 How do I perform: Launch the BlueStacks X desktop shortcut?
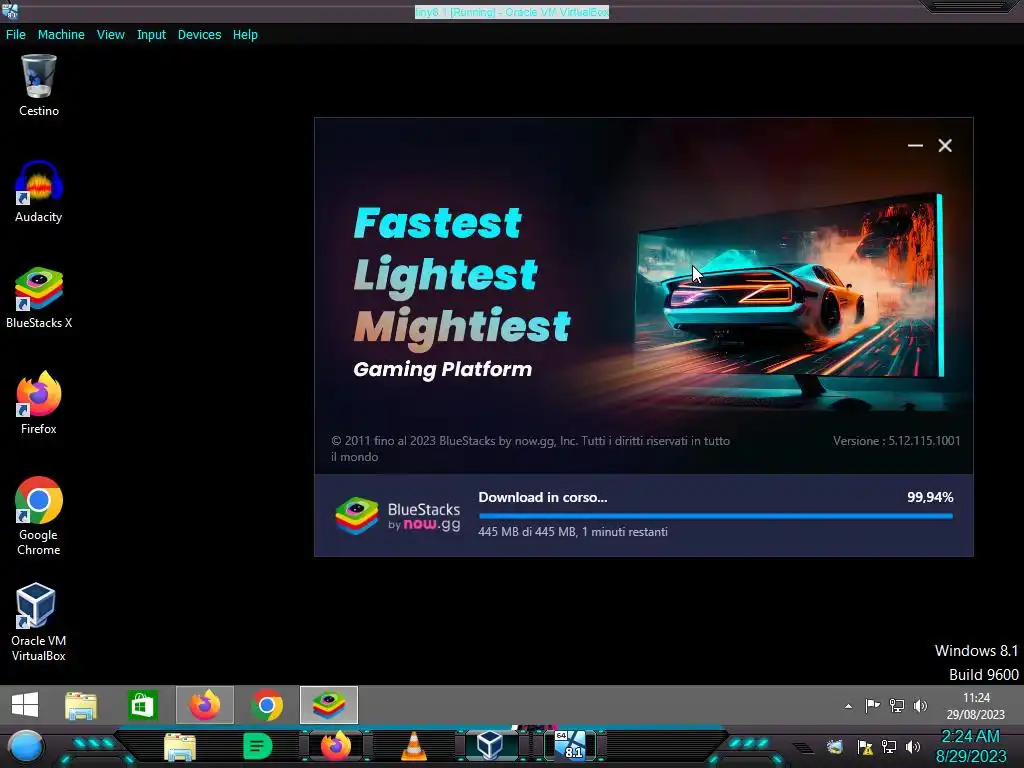39,298
